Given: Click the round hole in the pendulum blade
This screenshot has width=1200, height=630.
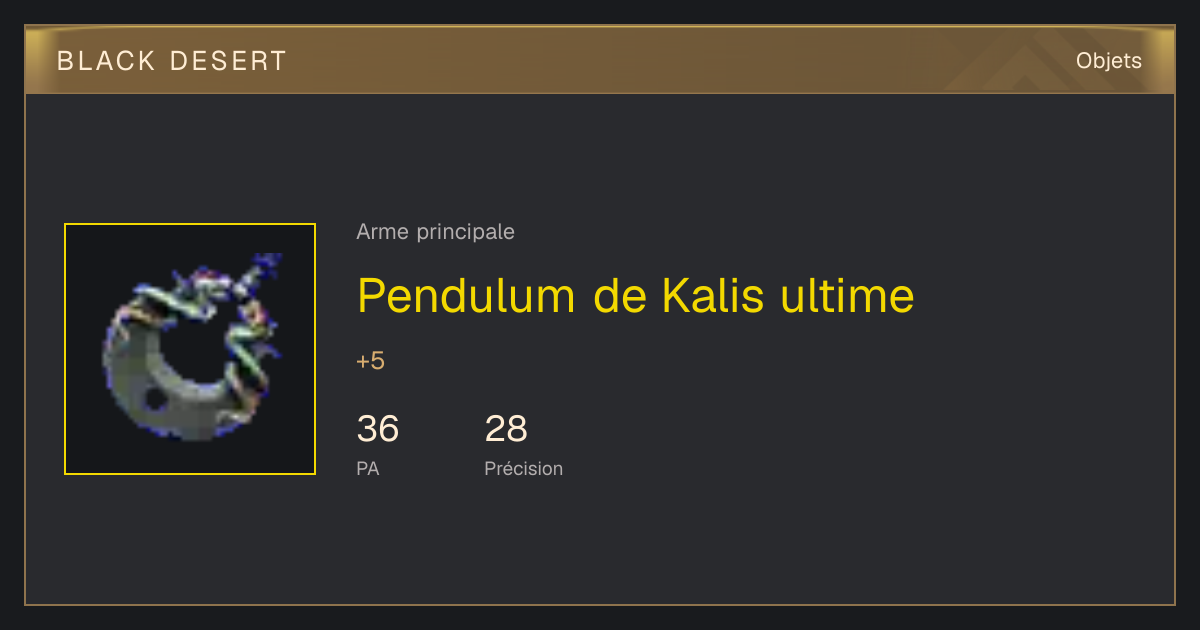Looking at the screenshot, I should [155, 399].
